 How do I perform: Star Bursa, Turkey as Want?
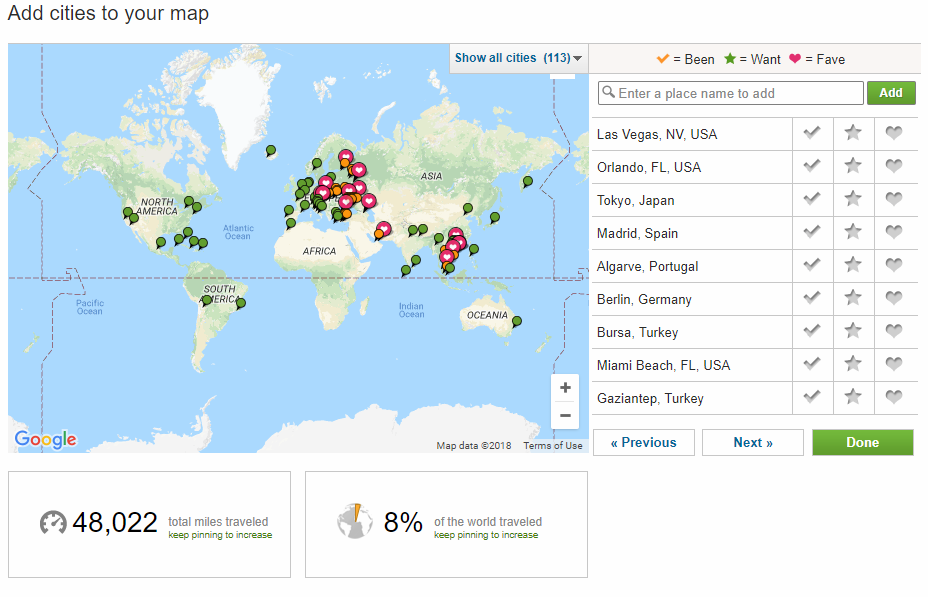click(853, 331)
